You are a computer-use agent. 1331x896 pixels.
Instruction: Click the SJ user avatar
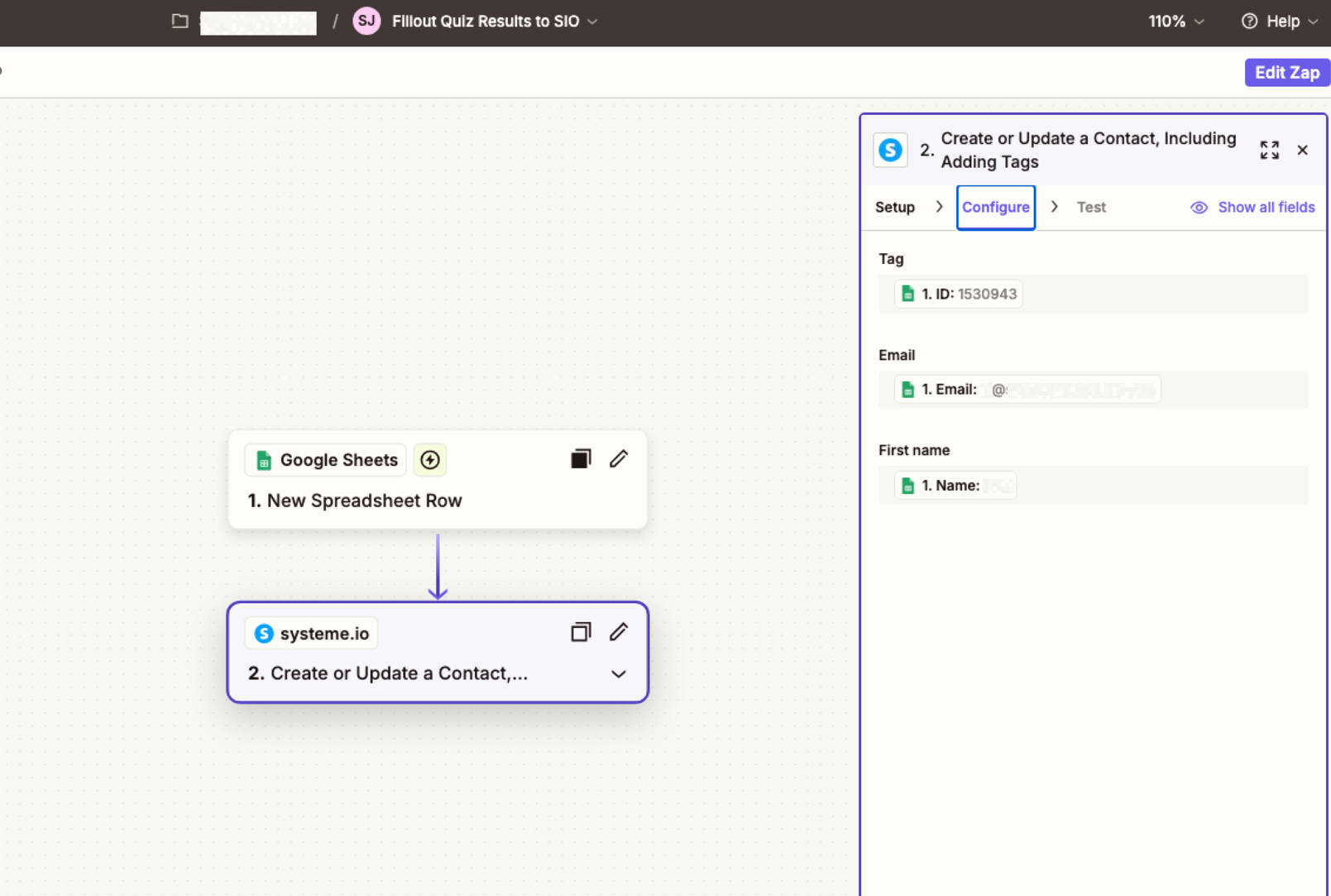(366, 21)
